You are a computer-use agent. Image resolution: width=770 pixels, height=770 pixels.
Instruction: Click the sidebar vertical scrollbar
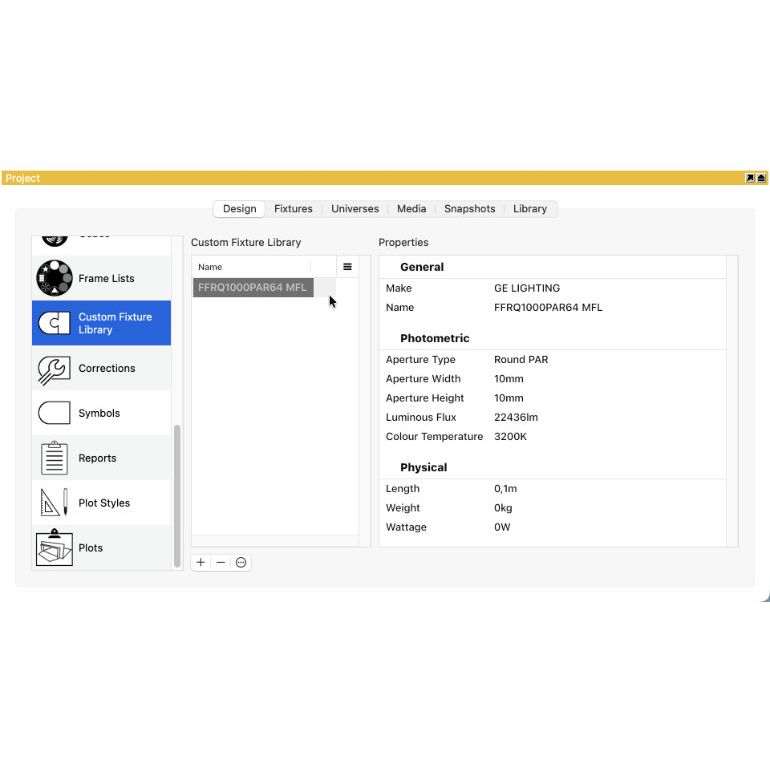[177, 495]
